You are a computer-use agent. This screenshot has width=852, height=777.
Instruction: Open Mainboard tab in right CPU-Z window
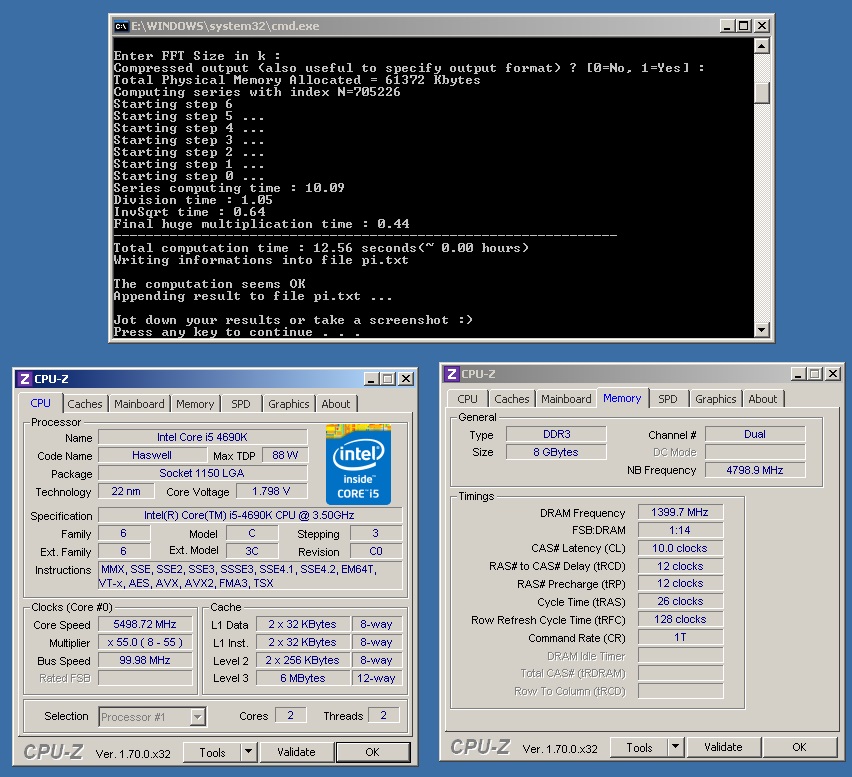(566, 399)
